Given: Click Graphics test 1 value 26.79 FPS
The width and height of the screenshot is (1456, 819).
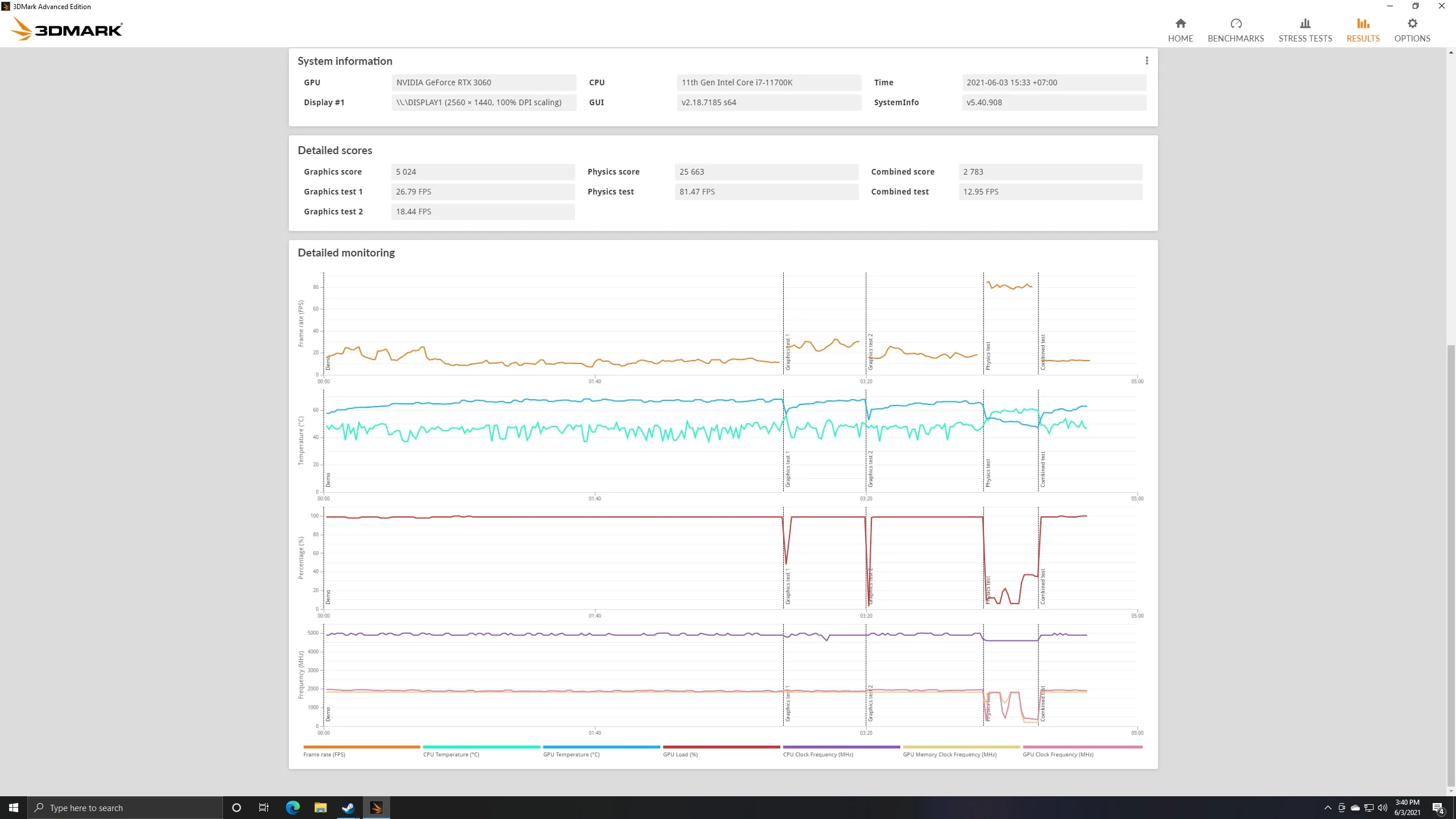Looking at the screenshot, I should click(483, 192).
